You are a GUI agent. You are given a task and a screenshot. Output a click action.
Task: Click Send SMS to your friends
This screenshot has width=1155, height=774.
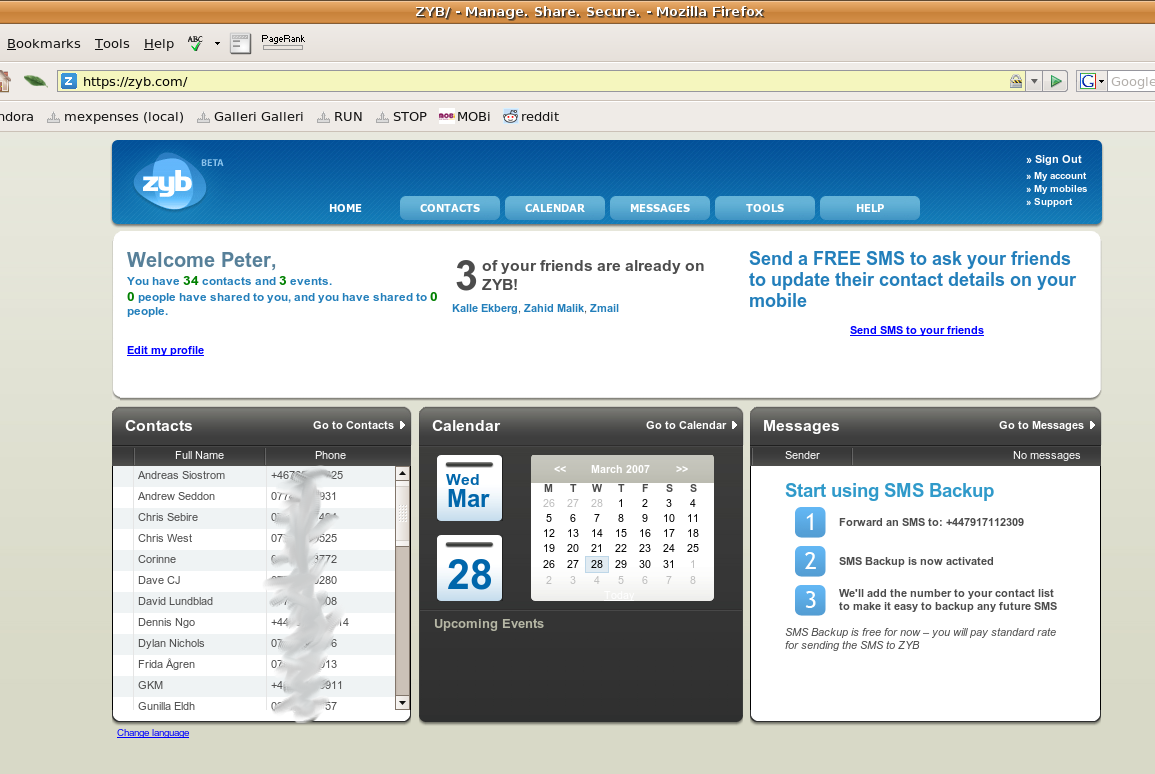[916, 330]
